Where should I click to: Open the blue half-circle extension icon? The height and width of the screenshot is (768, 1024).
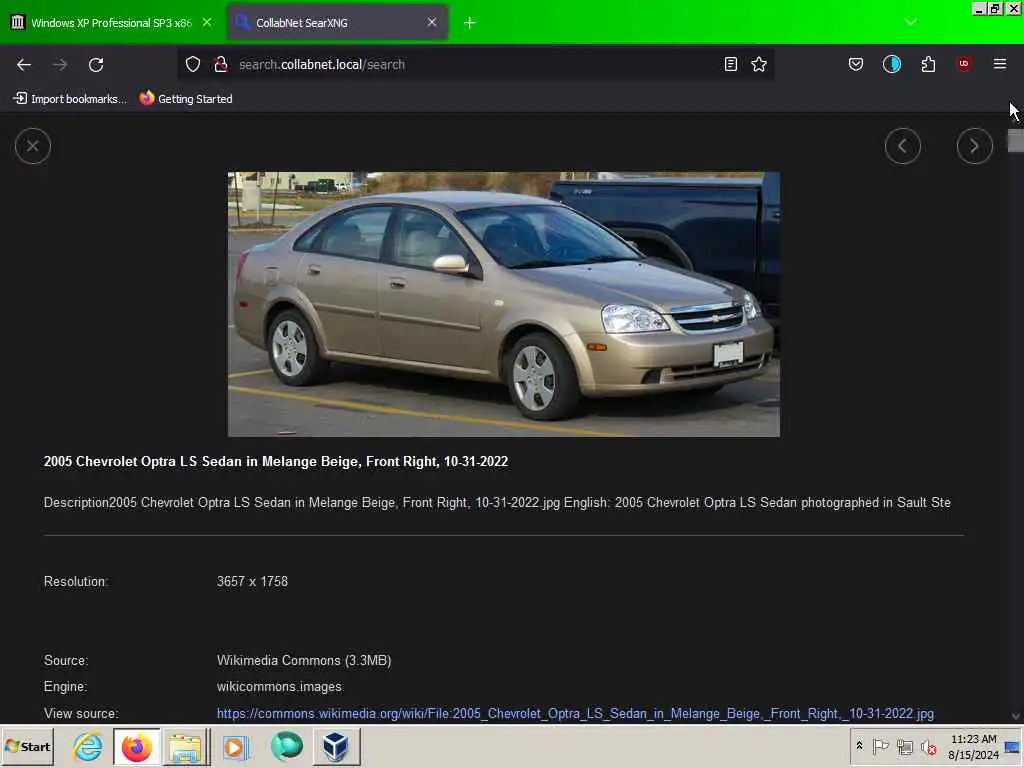pyautogui.click(x=891, y=64)
